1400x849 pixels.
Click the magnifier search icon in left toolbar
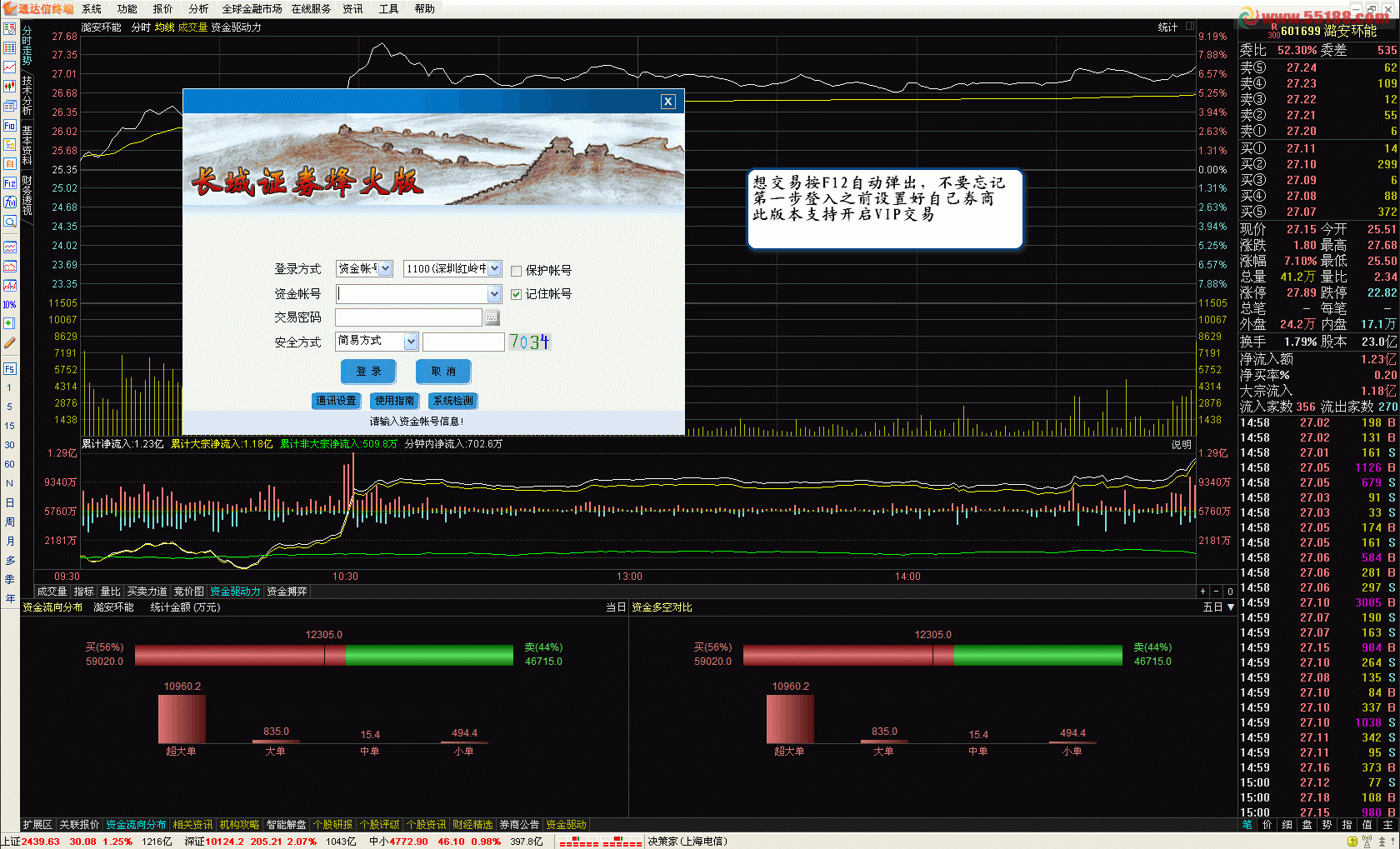click(x=9, y=221)
